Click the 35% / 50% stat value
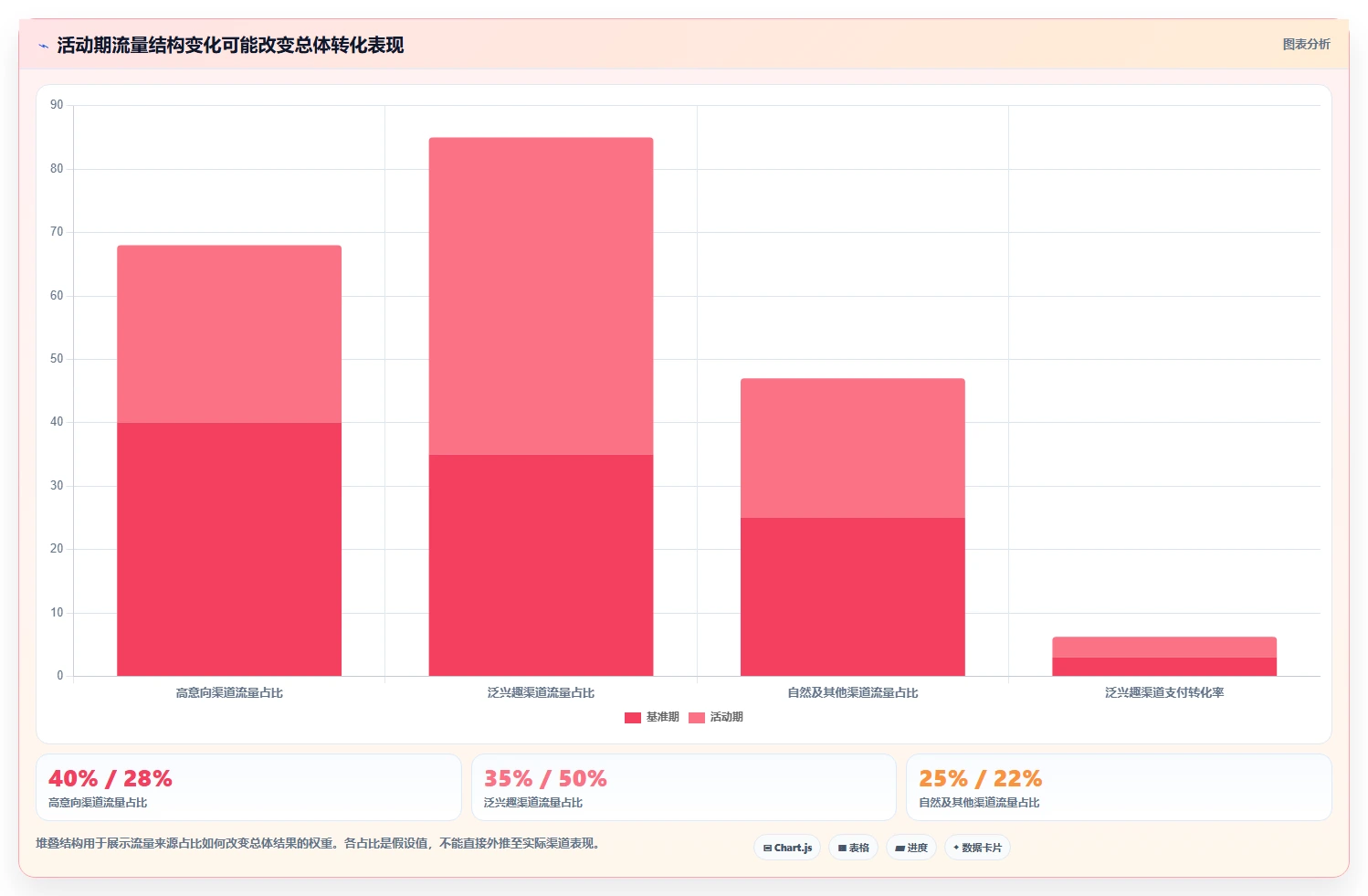 pyautogui.click(x=545, y=778)
